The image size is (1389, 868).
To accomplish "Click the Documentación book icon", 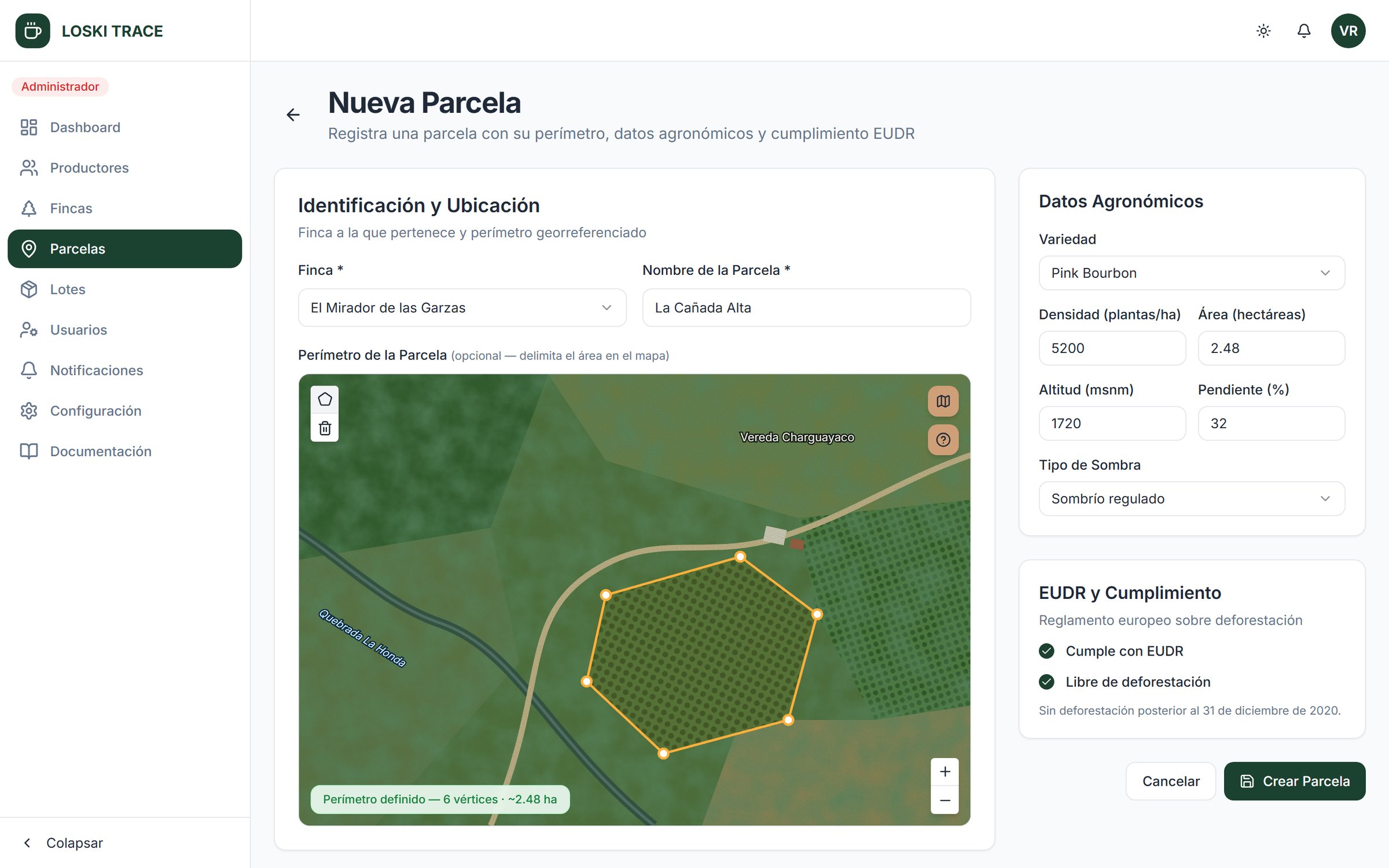I will coord(29,451).
